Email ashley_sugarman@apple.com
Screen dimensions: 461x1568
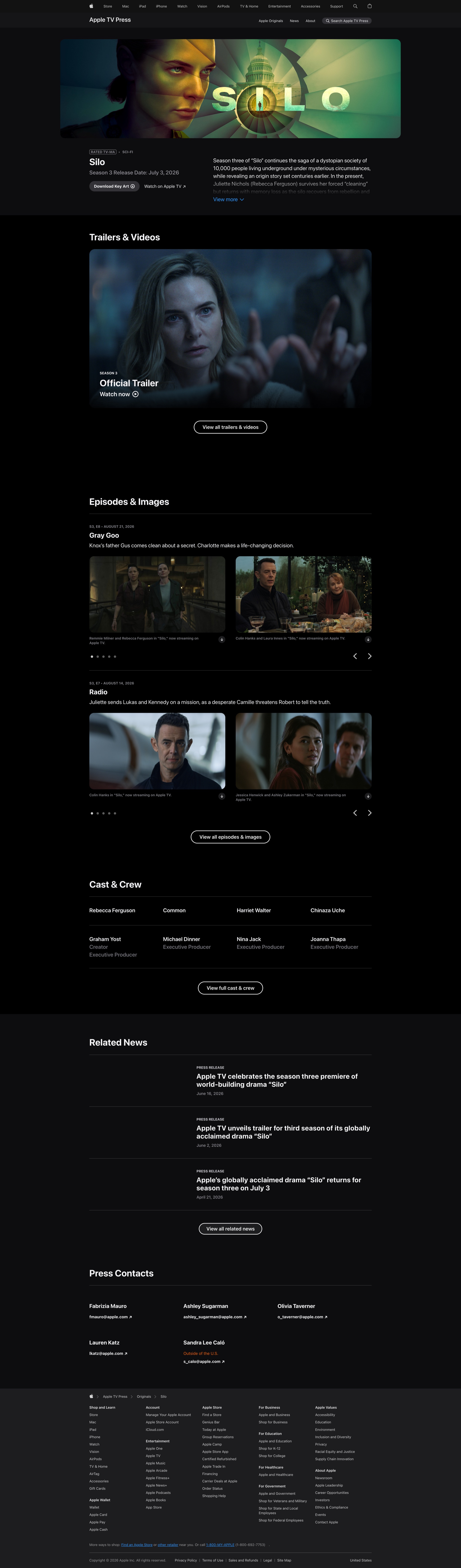coord(215,1317)
